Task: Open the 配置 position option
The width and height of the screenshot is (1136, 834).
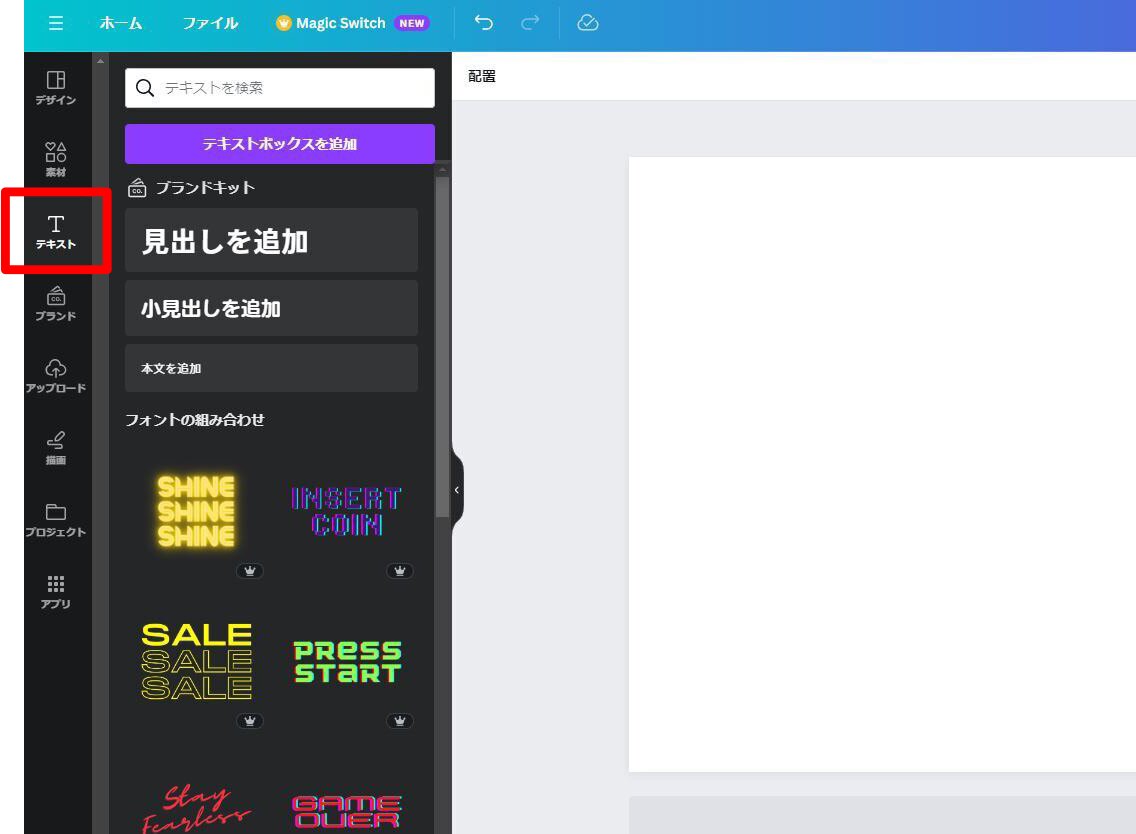Action: 482,76
